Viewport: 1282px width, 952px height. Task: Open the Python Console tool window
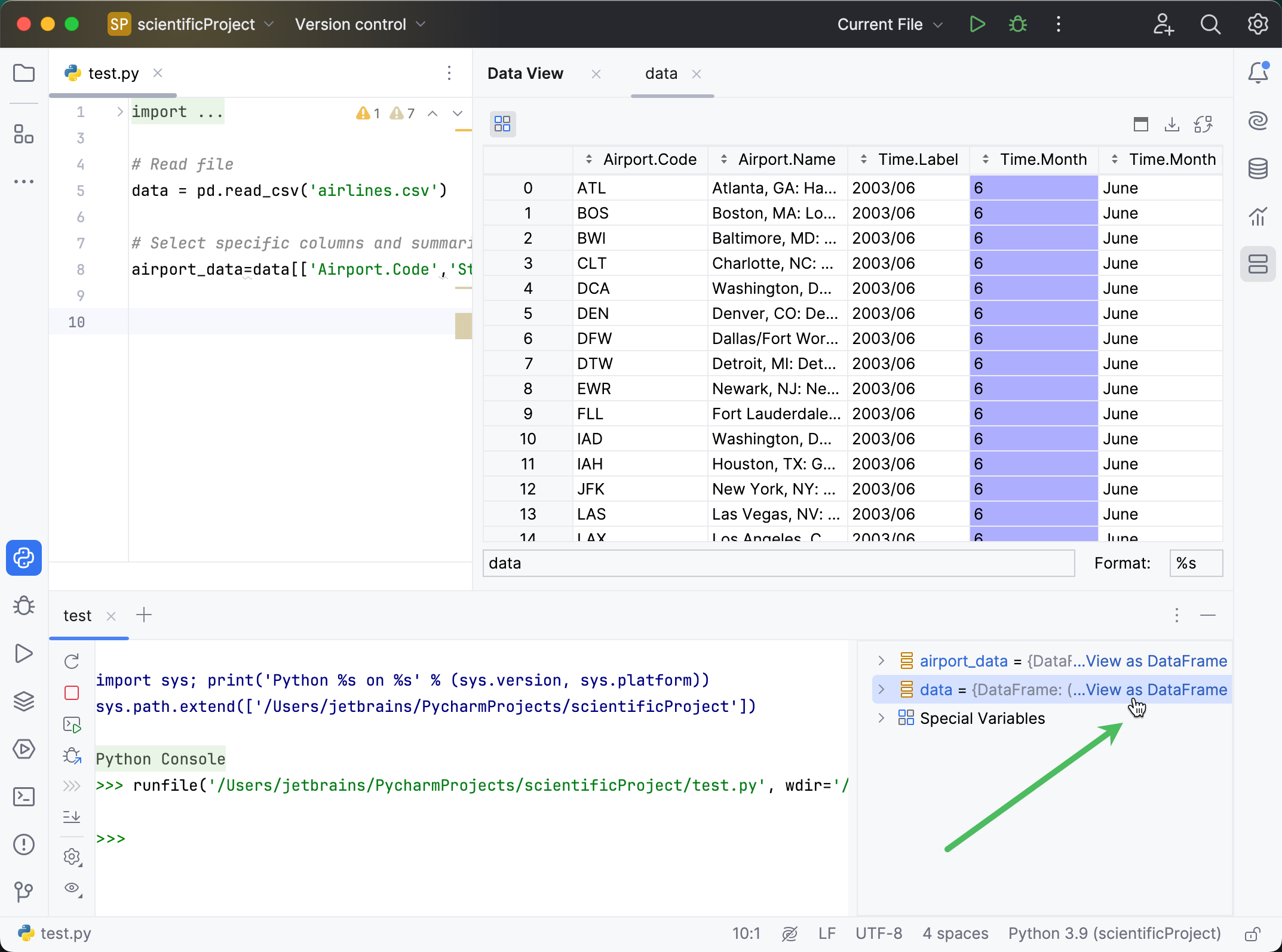point(23,558)
